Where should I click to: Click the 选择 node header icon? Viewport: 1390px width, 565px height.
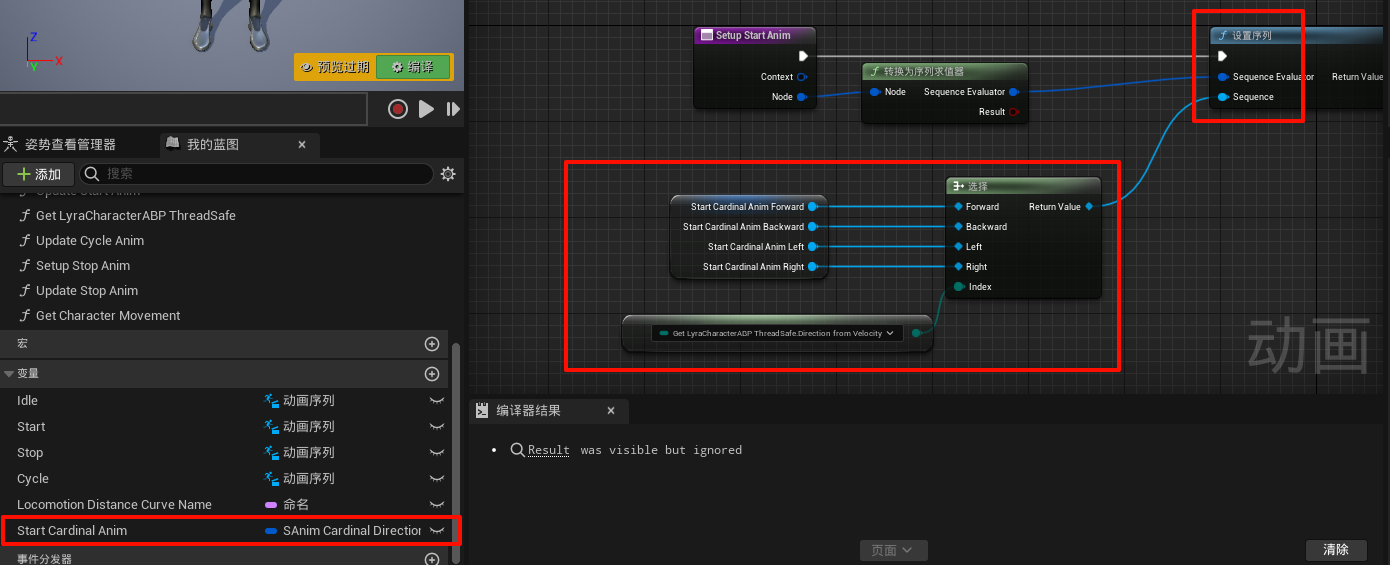click(x=958, y=186)
